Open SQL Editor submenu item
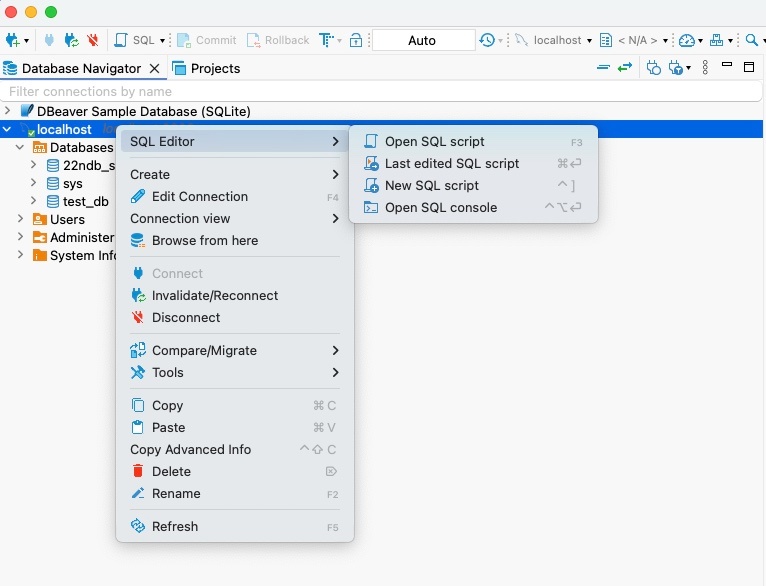 click(x=235, y=142)
